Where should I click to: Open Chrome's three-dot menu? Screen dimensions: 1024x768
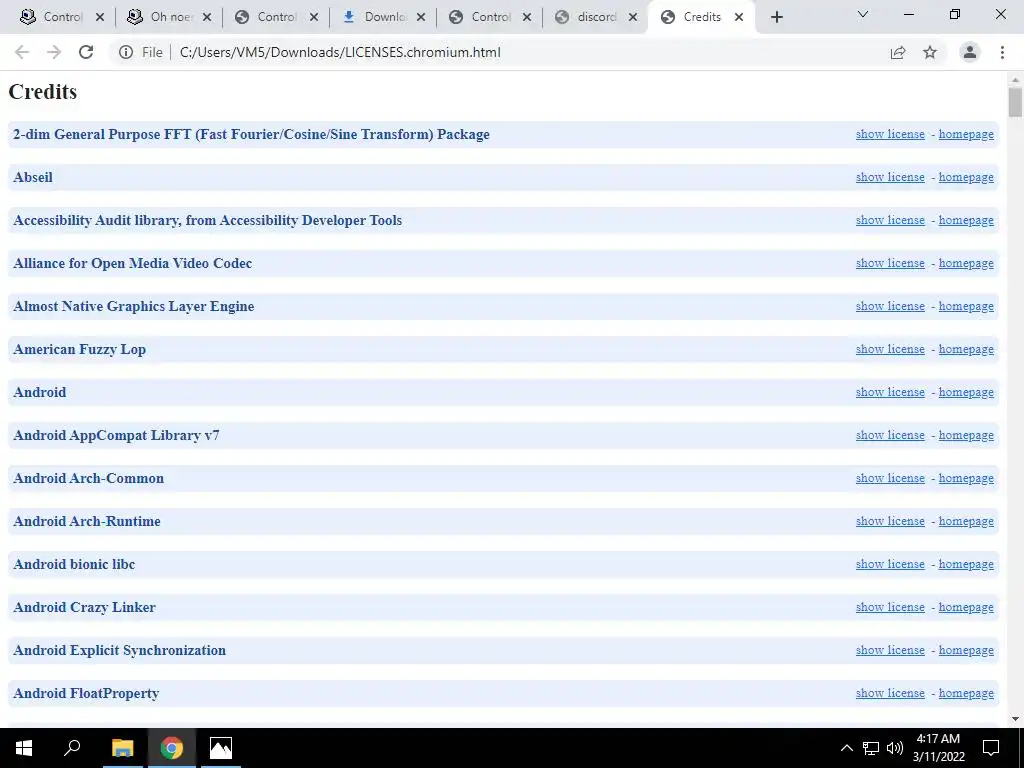[1002, 52]
